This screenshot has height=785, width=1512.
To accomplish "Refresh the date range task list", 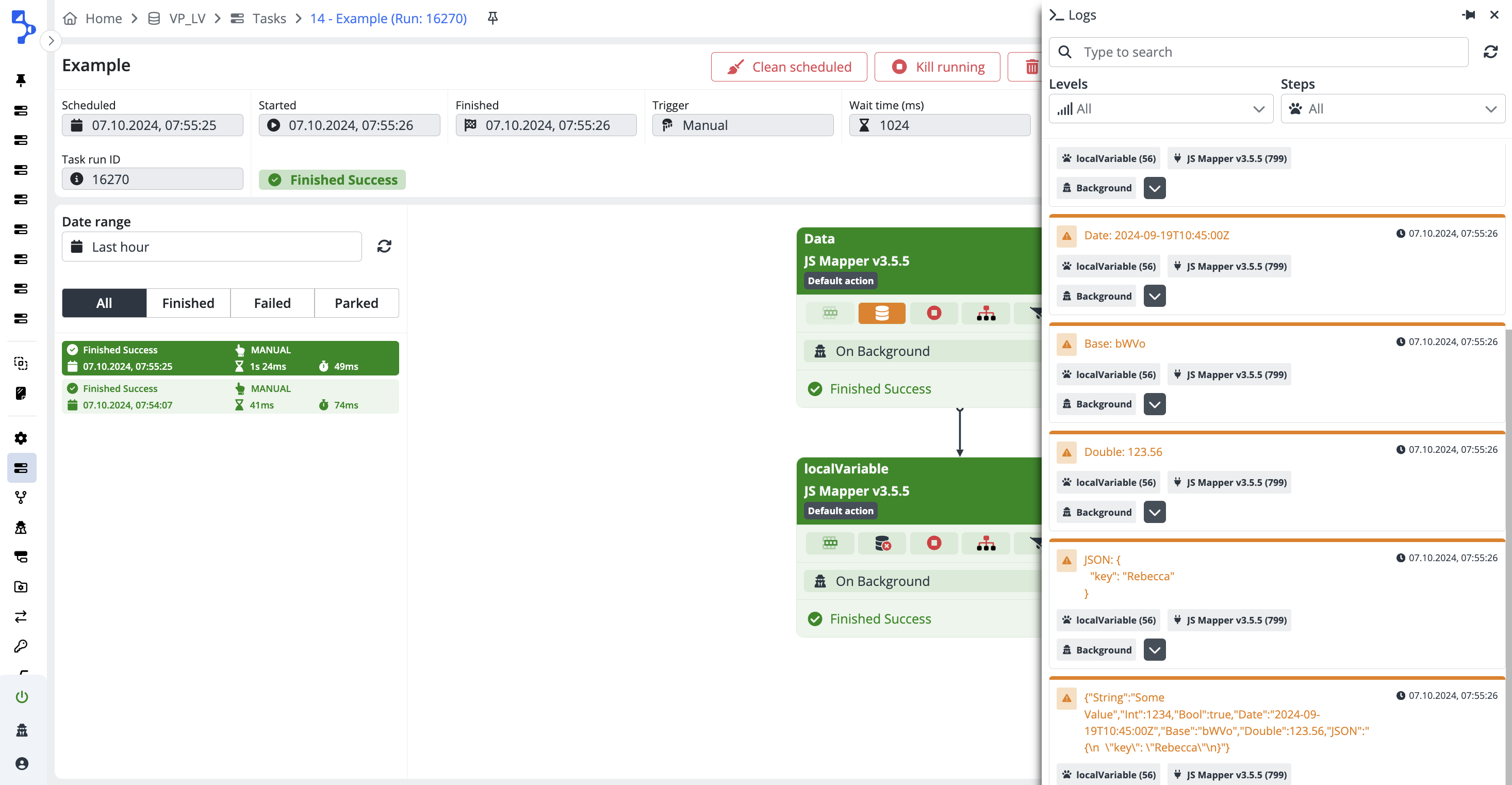I will tap(384, 247).
